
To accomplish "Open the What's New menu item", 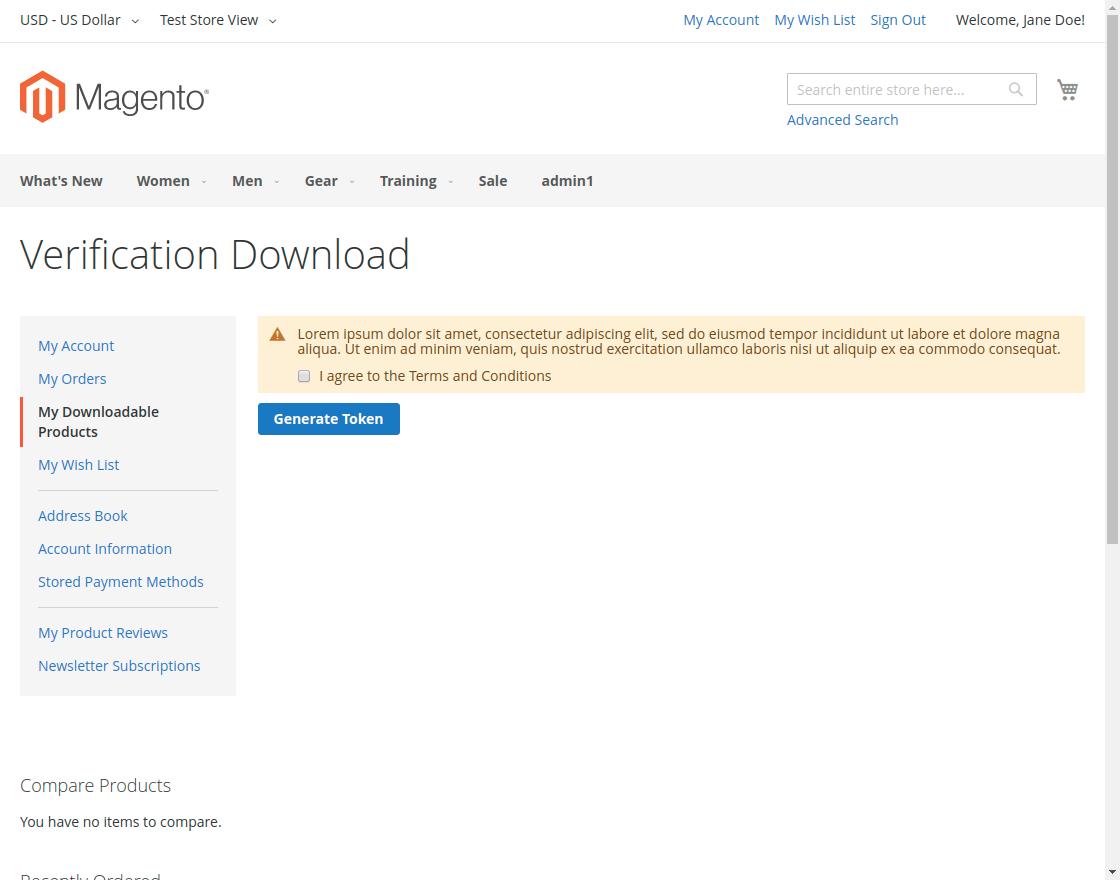I will coord(61,181).
